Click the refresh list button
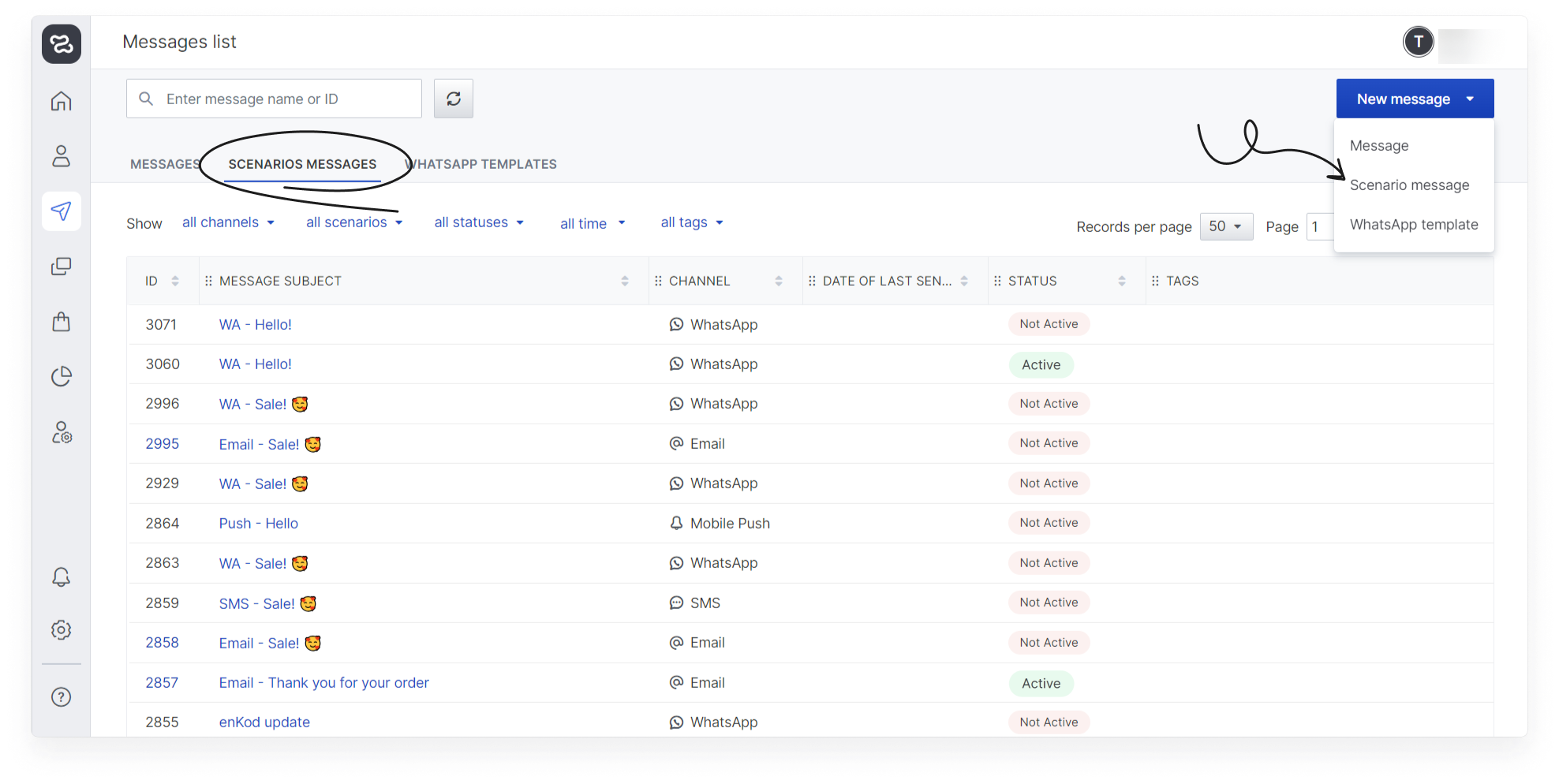The width and height of the screenshot is (1559, 784). pos(454,99)
